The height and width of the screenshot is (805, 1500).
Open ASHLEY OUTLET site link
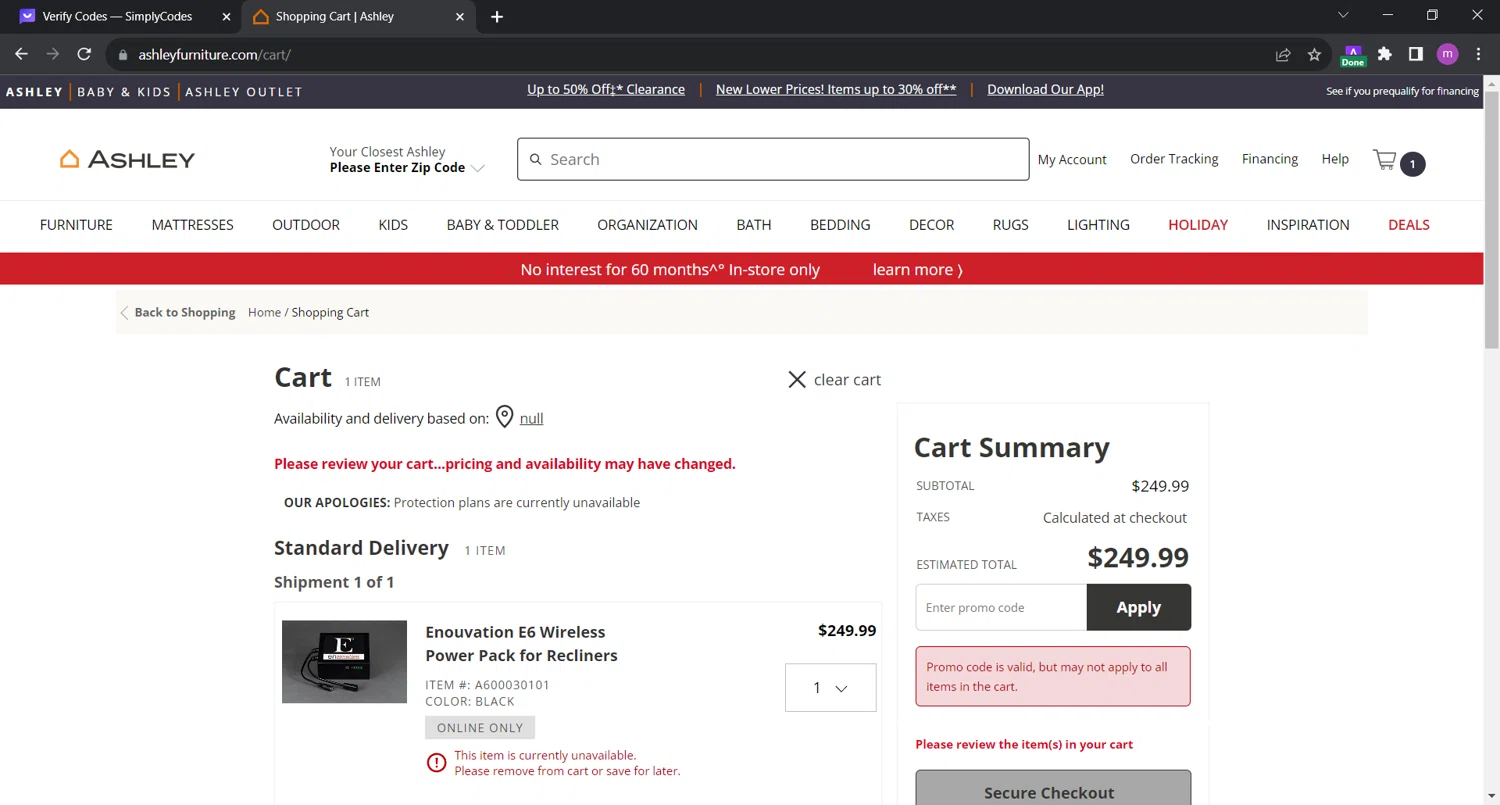pos(243,92)
